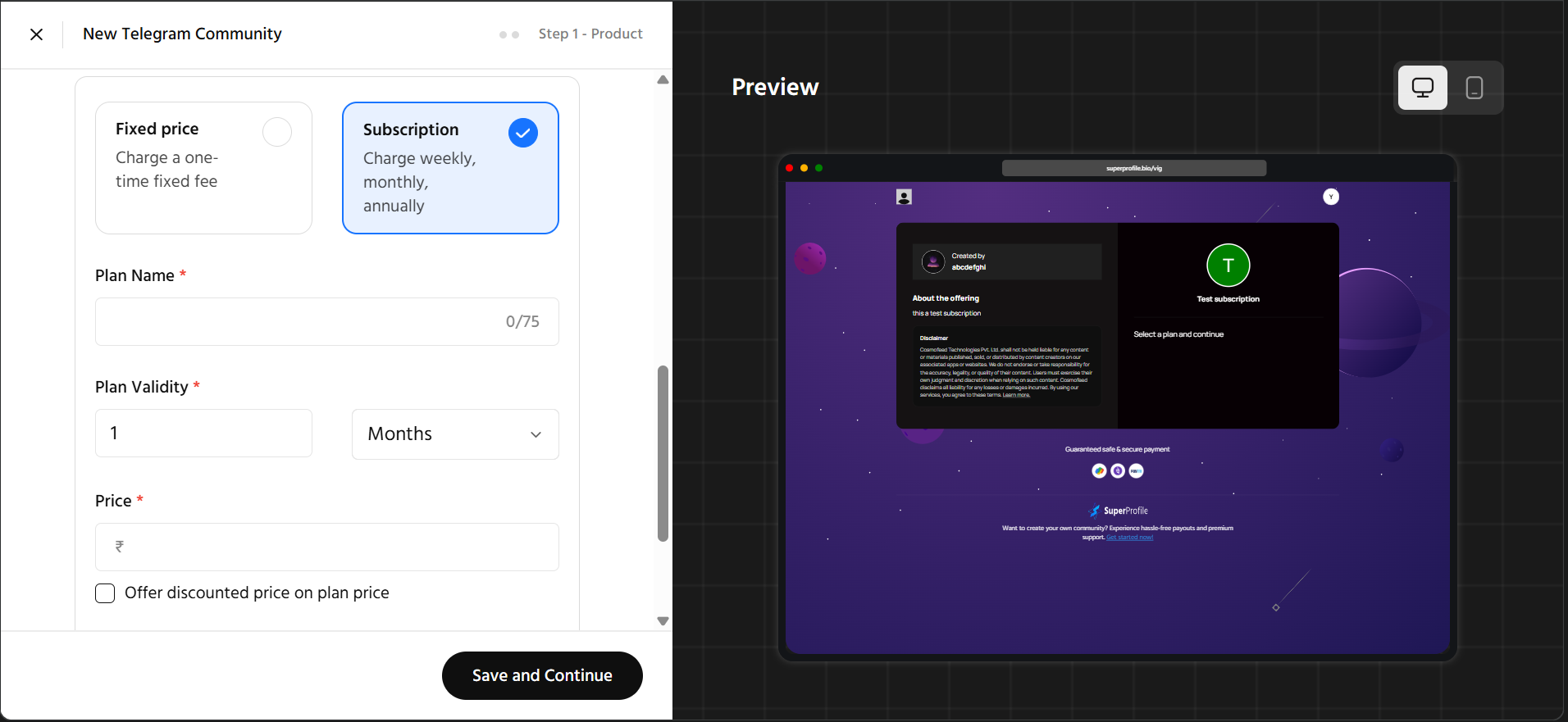Close the New Telegram Community dialog
This screenshot has height=722, width=1568.
(36, 34)
